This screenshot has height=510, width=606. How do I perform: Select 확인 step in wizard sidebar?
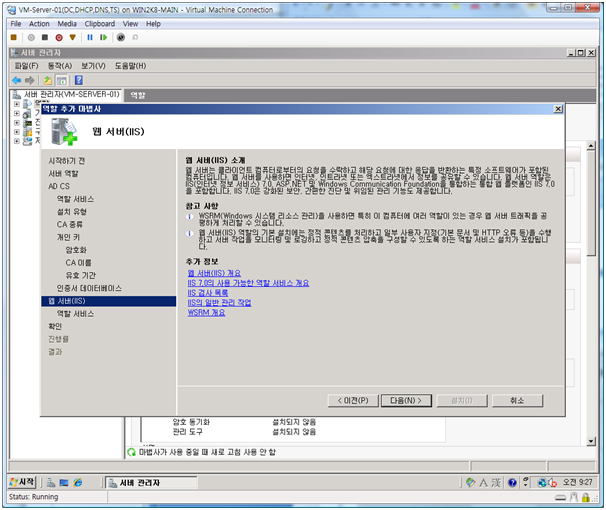[x=55, y=326]
